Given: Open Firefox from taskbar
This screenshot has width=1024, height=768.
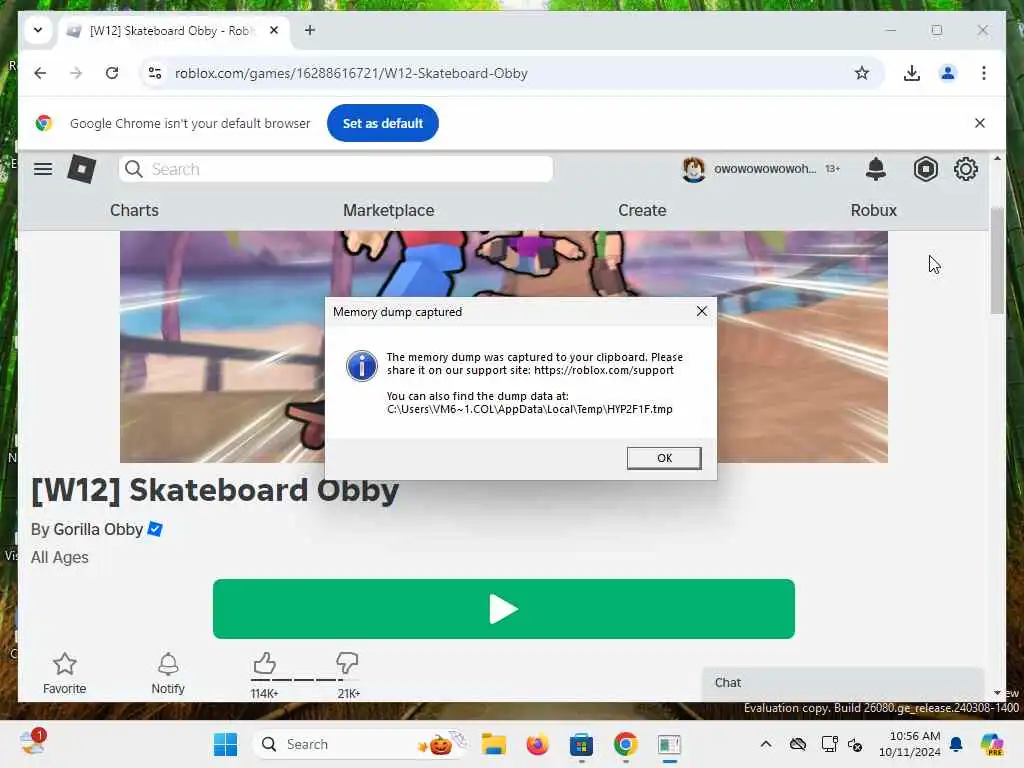Looking at the screenshot, I should pyautogui.click(x=537, y=744).
